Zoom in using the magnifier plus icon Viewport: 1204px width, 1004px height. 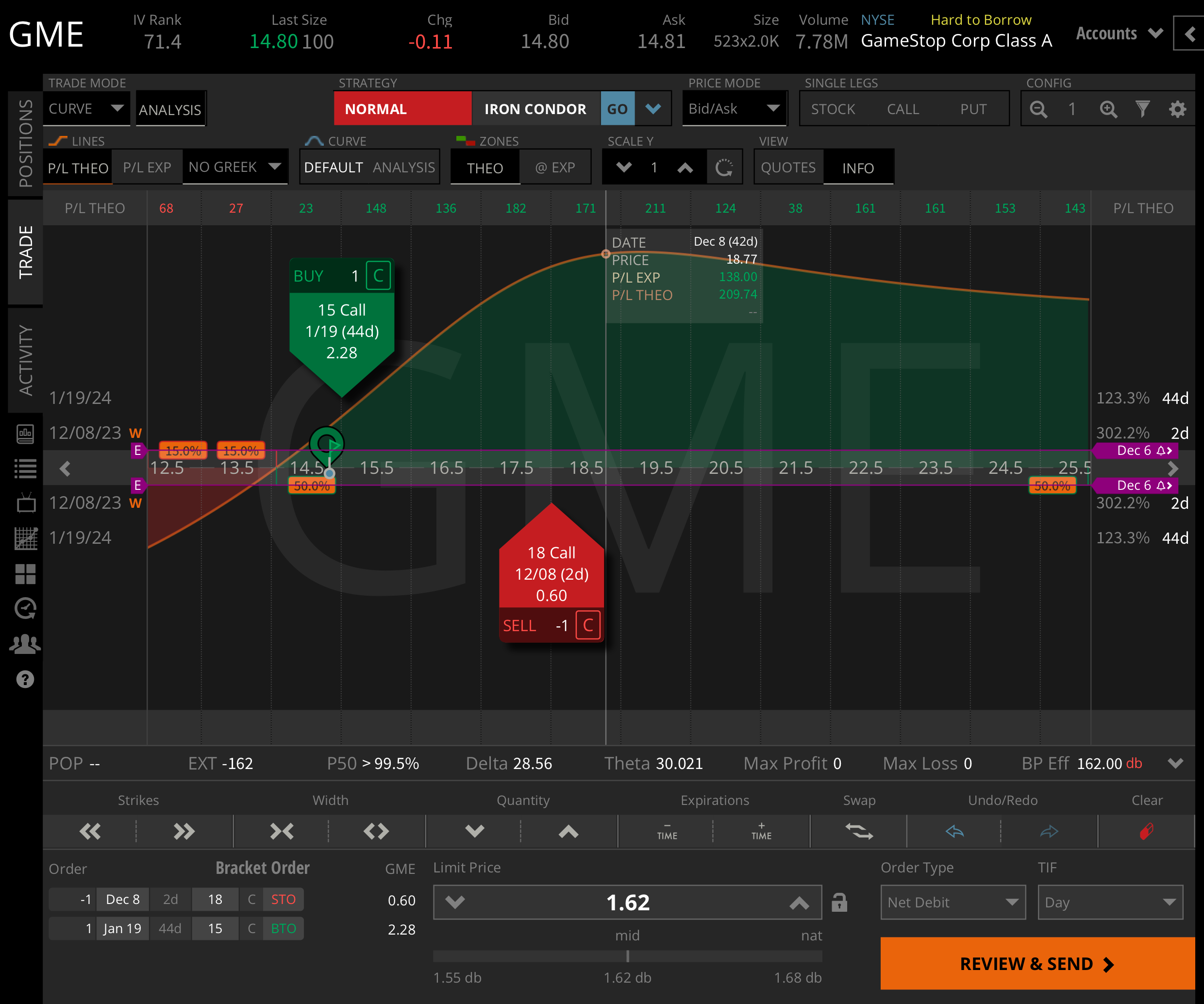pos(1109,109)
